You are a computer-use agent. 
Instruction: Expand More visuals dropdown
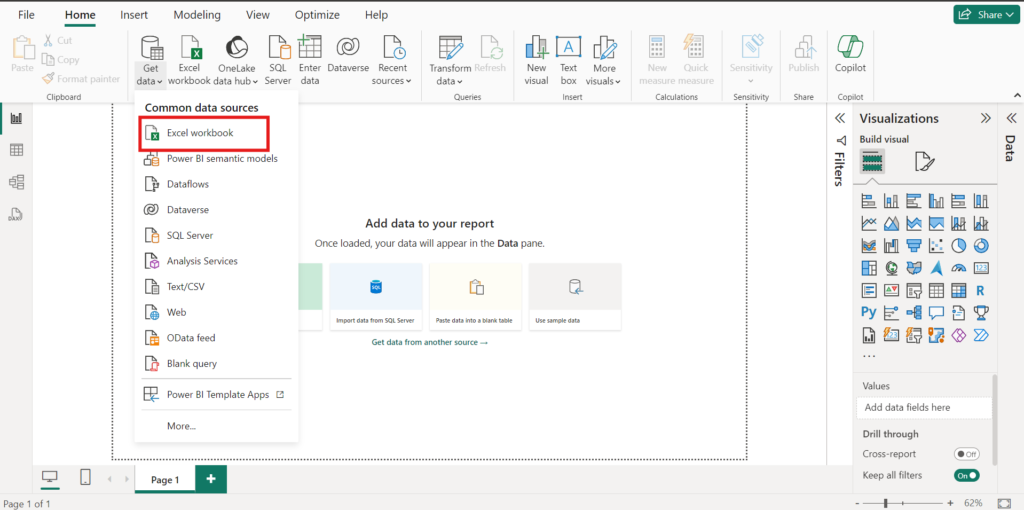point(604,61)
